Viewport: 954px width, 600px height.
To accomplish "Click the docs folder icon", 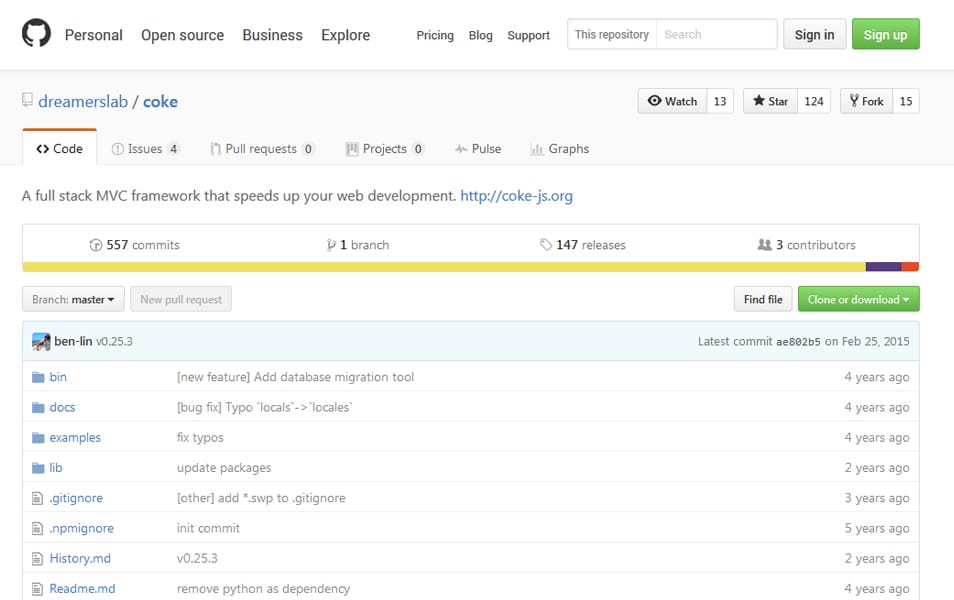I will 38,407.
